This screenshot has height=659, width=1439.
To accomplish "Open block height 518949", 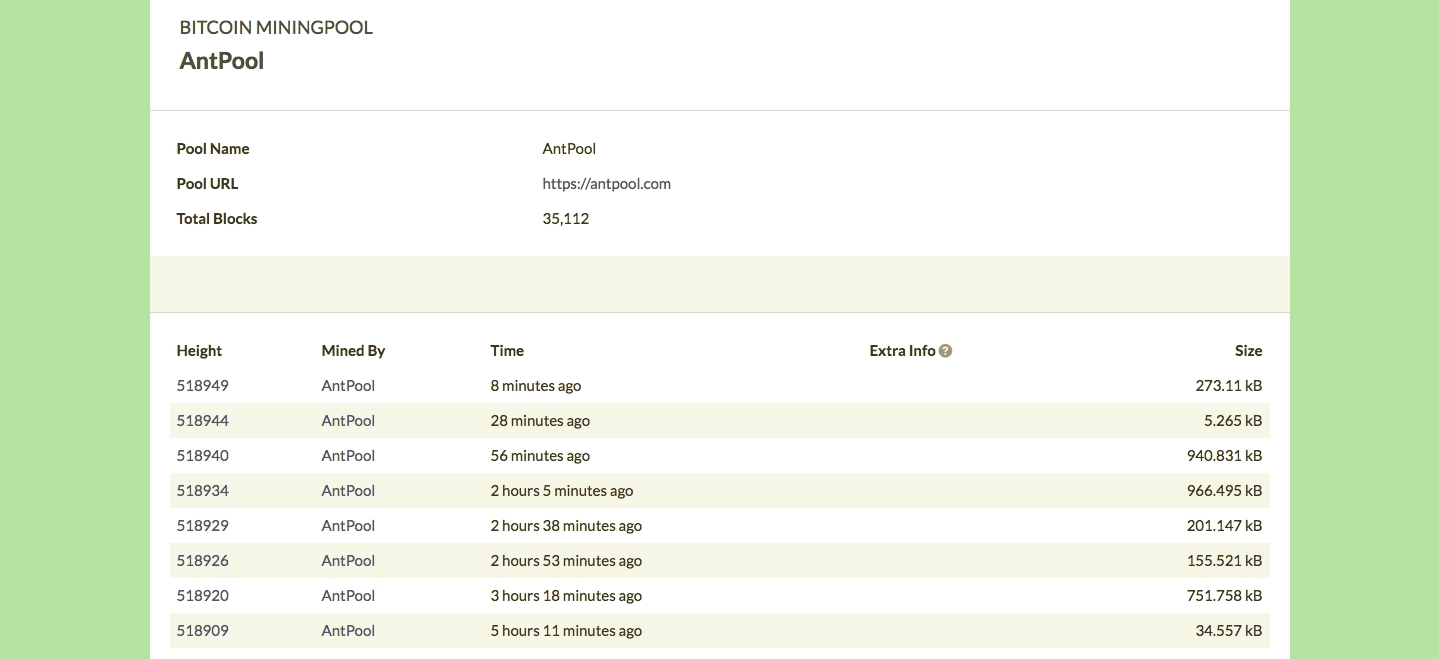I will (x=203, y=386).
